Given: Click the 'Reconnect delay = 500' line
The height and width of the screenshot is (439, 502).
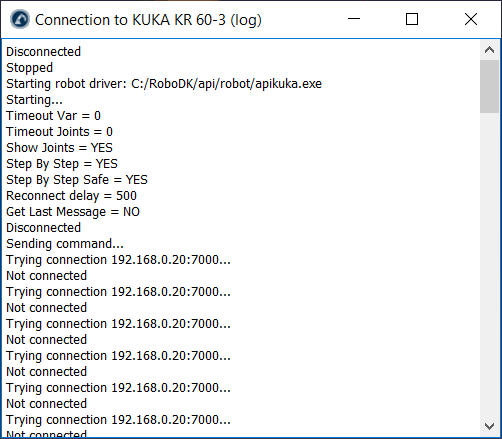Looking at the screenshot, I should click(x=71, y=196).
